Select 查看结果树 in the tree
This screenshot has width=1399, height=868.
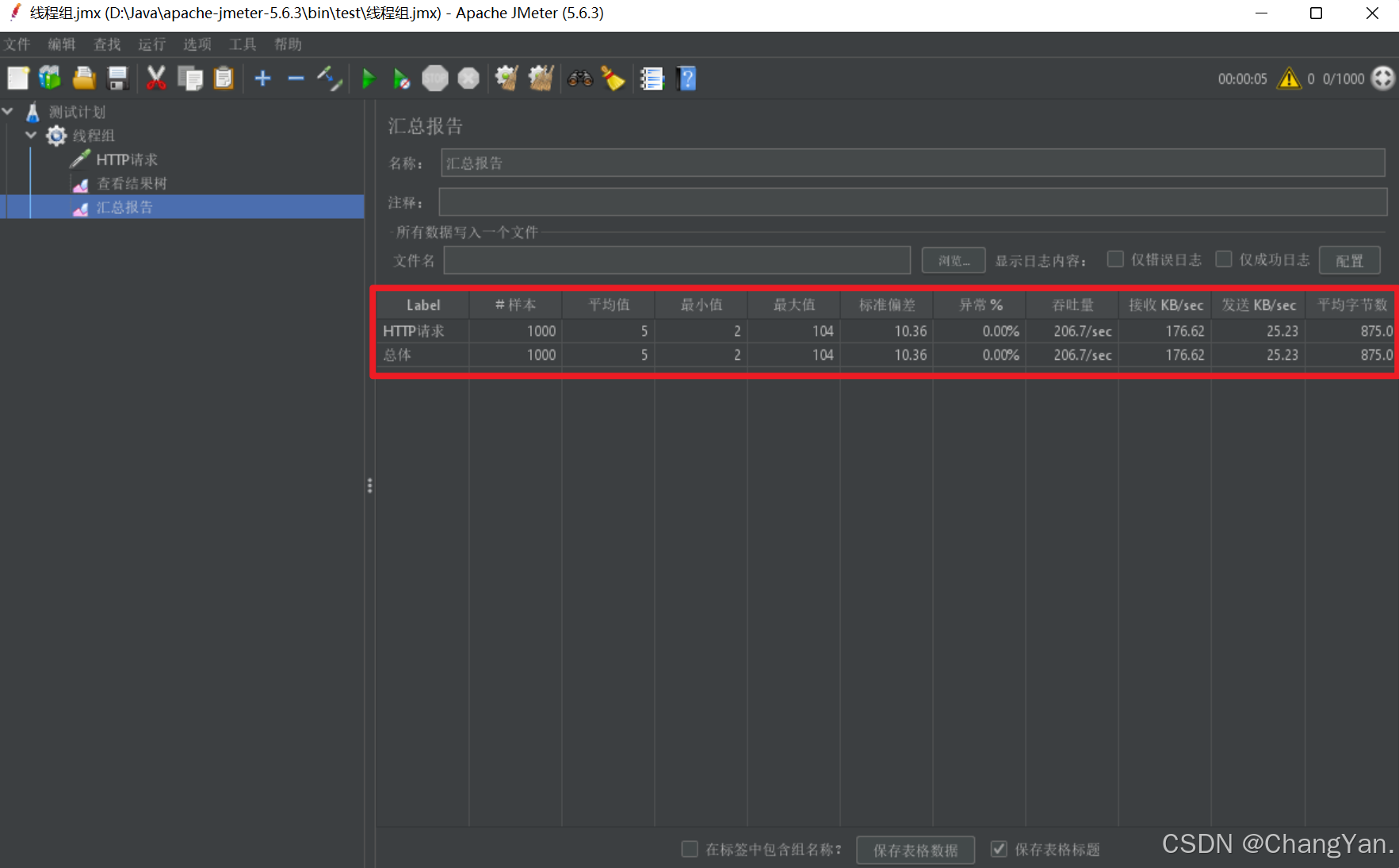(x=132, y=183)
